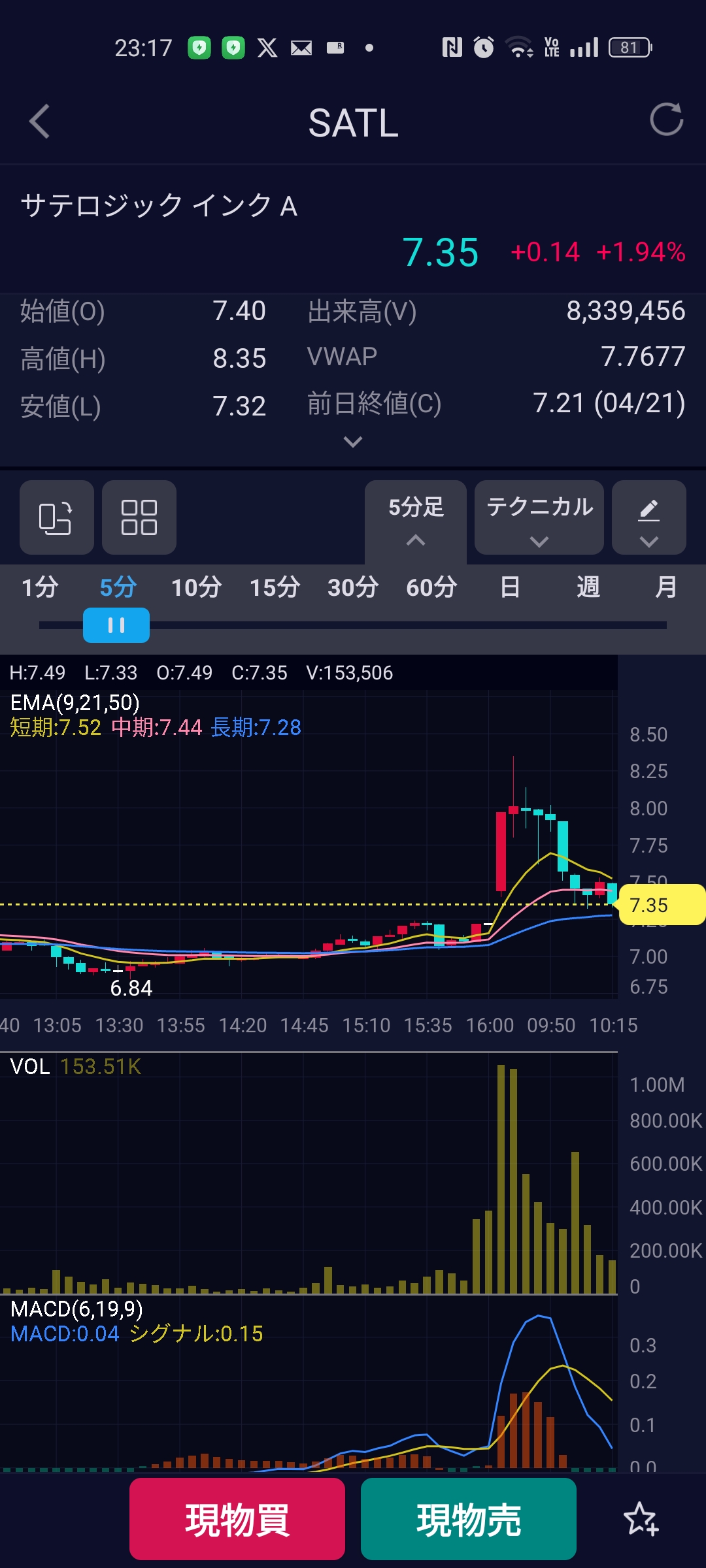Select the 1分 timeframe
706x1568 pixels.
40,587
